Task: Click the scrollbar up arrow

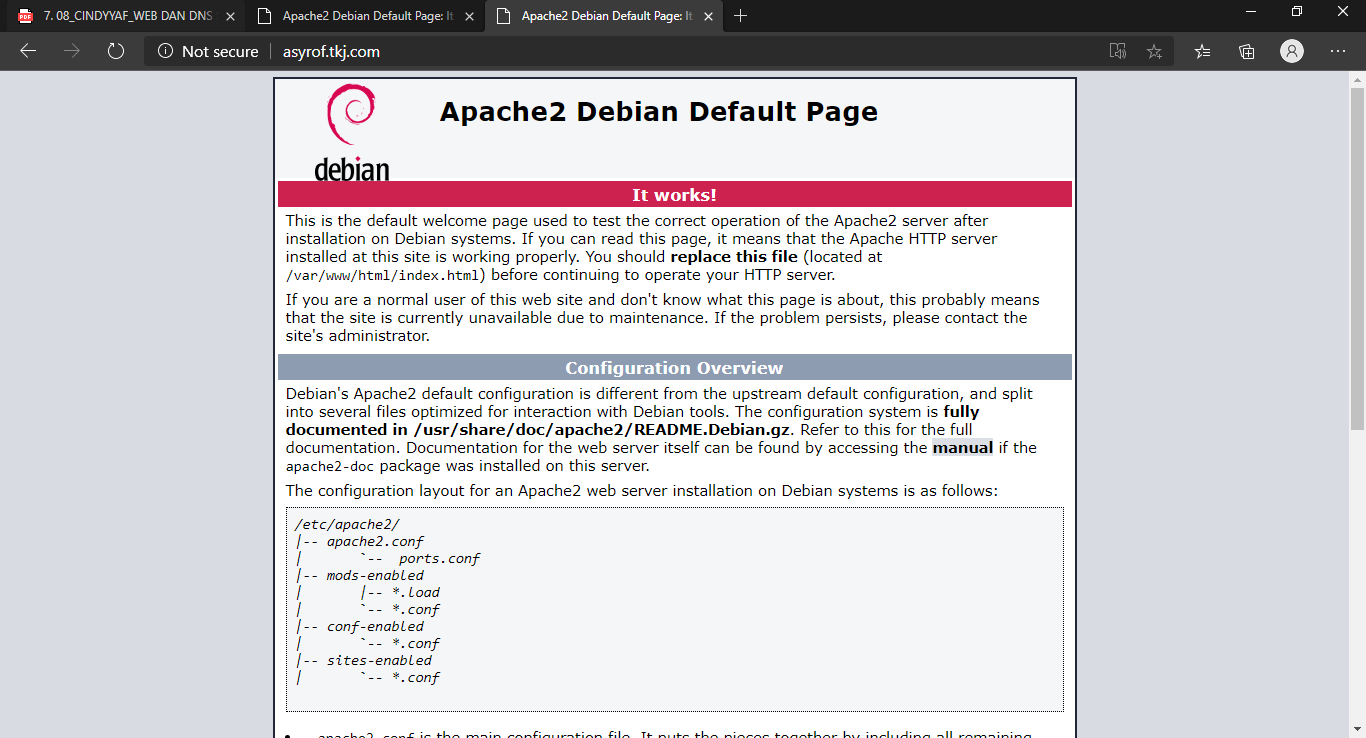Action: [x=1357, y=79]
